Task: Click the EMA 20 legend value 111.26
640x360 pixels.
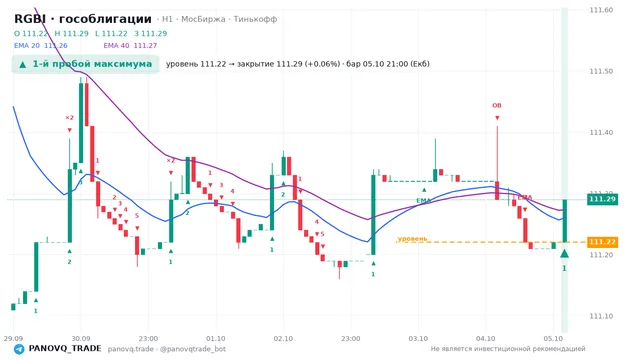Action: (x=56, y=45)
